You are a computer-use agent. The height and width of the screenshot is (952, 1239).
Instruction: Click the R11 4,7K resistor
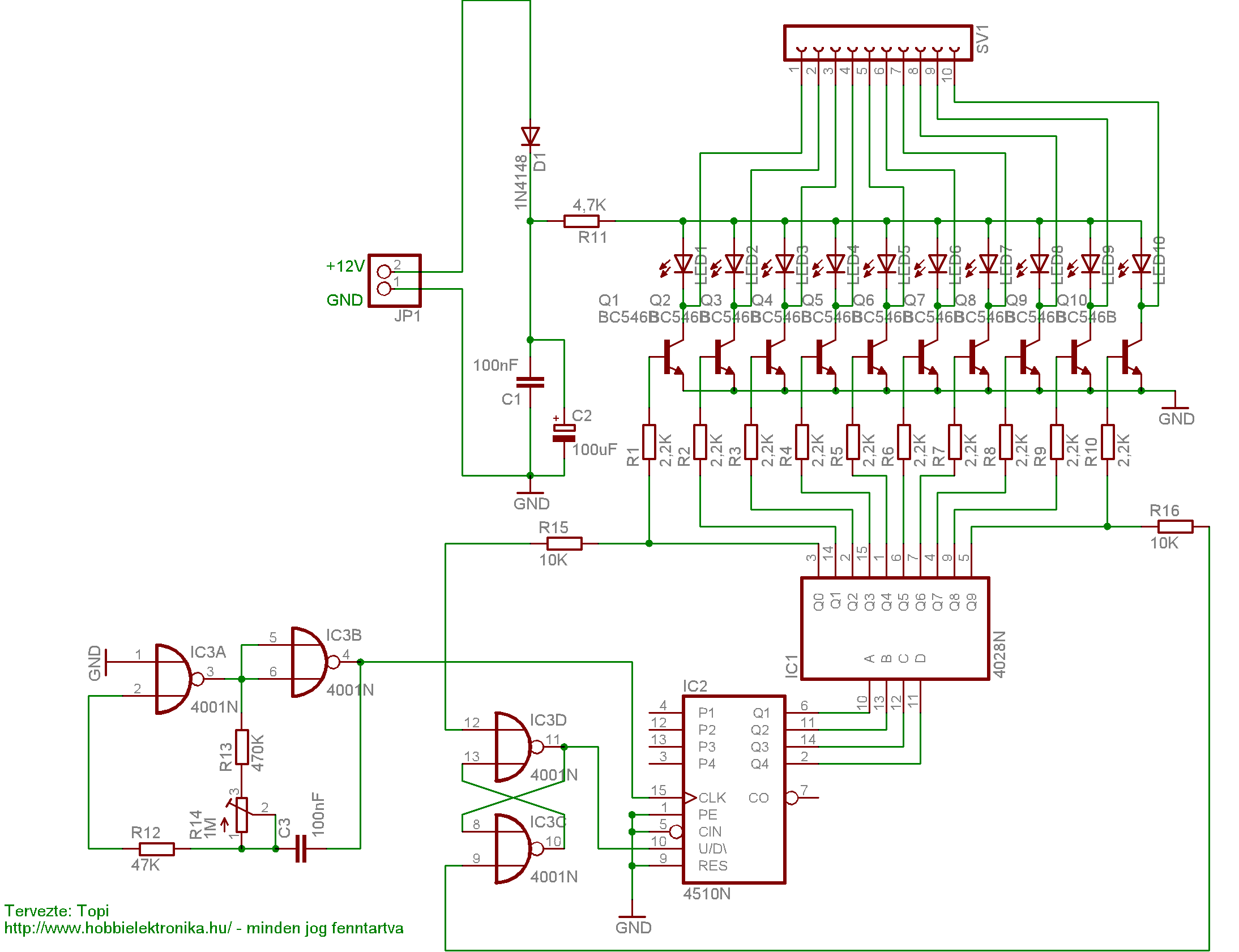(581, 221)
